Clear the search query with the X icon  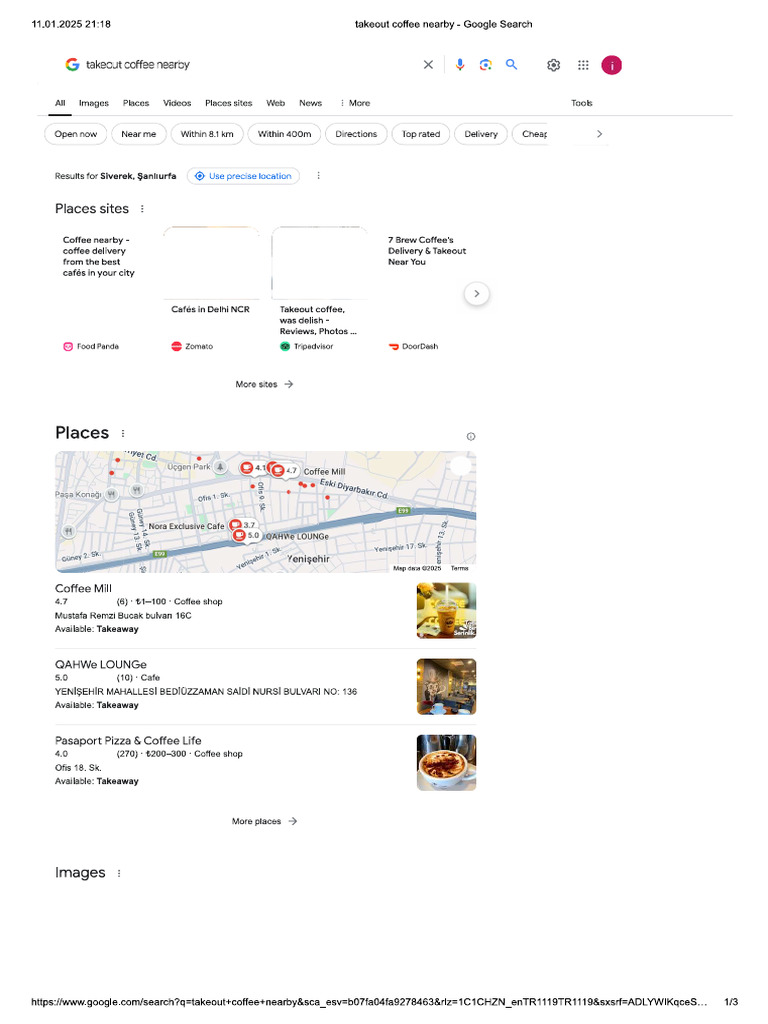[x=428, y=65]
